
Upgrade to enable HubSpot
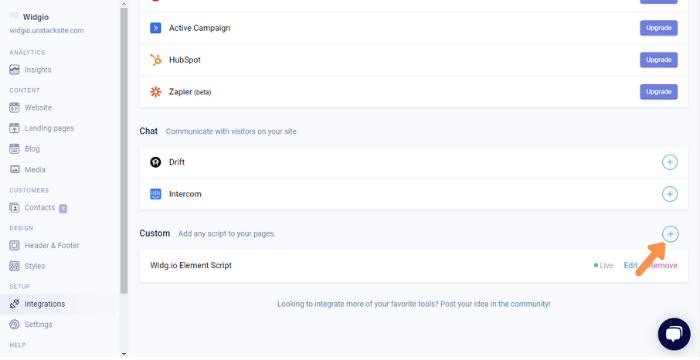(658, 60)
